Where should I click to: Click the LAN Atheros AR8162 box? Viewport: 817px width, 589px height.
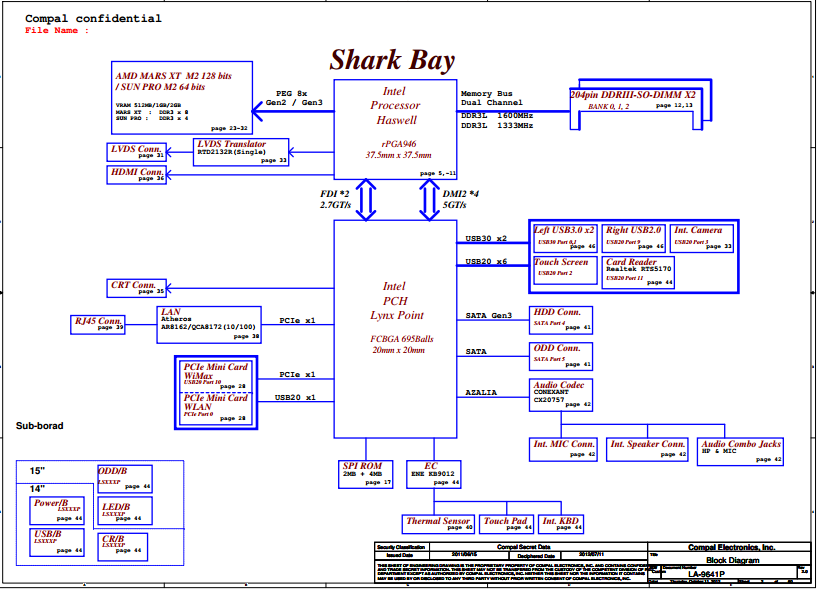pyautogui.click(x=209, y=325)
